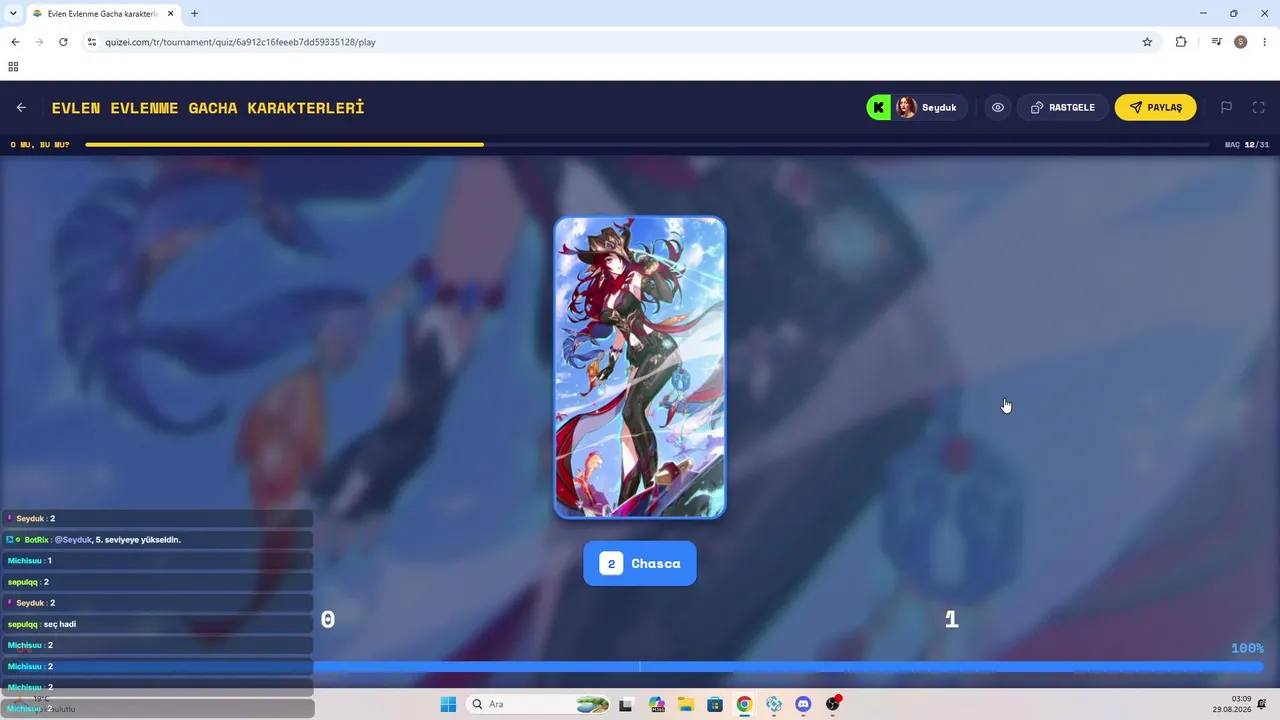Share the quiz with PAYLAŞ
Viewport: 1280px width, 720px height.
[1155, 107]
